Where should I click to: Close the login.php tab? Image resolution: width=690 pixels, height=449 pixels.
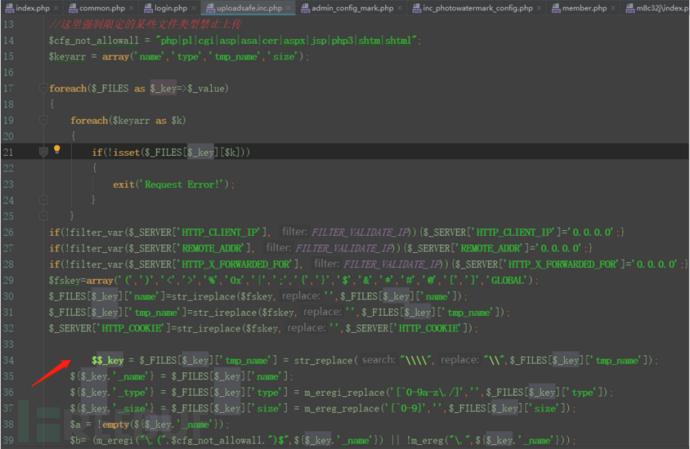pyautogui.click(x=194, y=8)
